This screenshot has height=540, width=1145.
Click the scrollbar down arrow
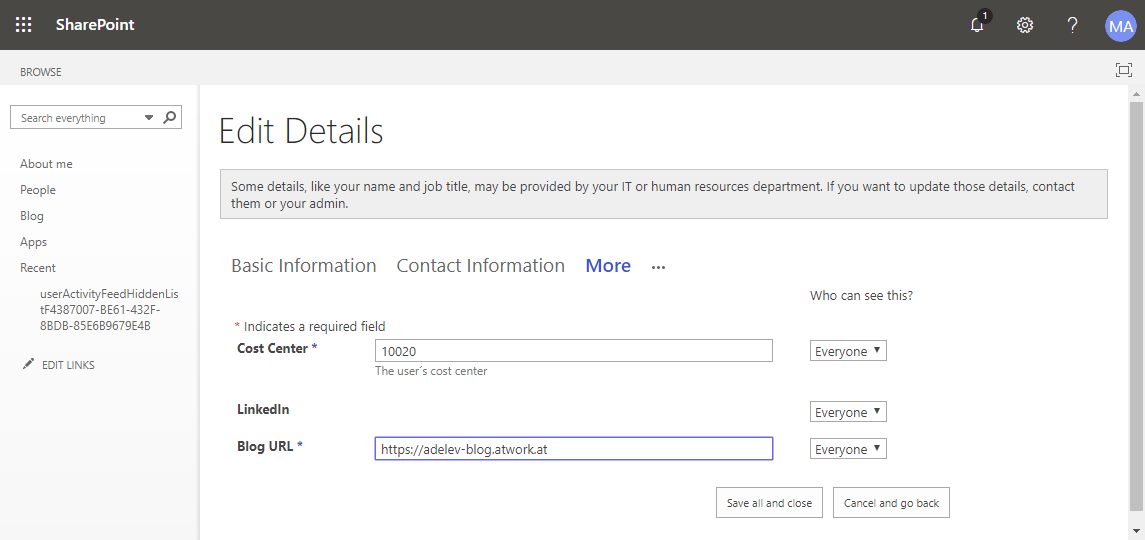1136,530
